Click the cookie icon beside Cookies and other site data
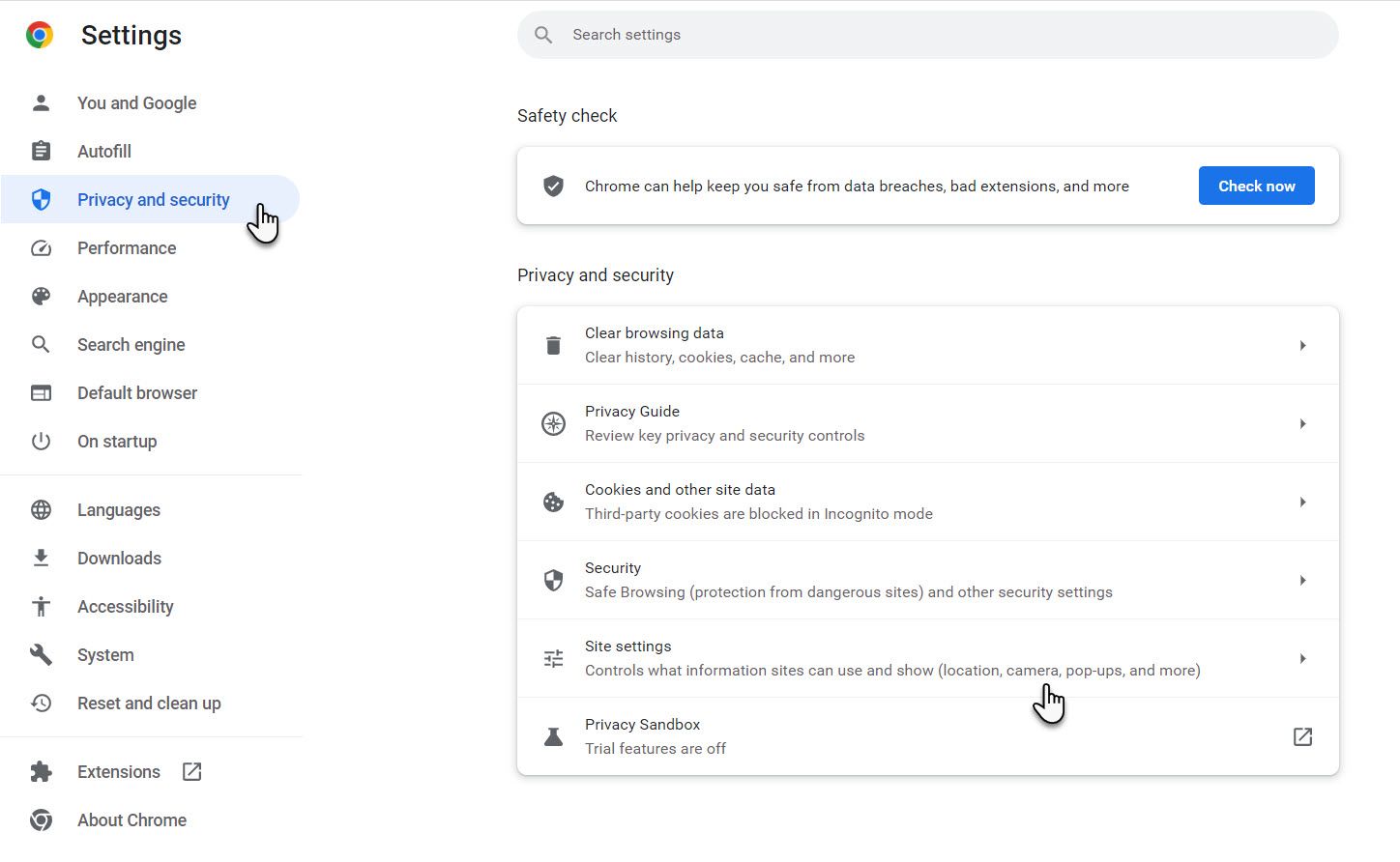 click(553, 502)
